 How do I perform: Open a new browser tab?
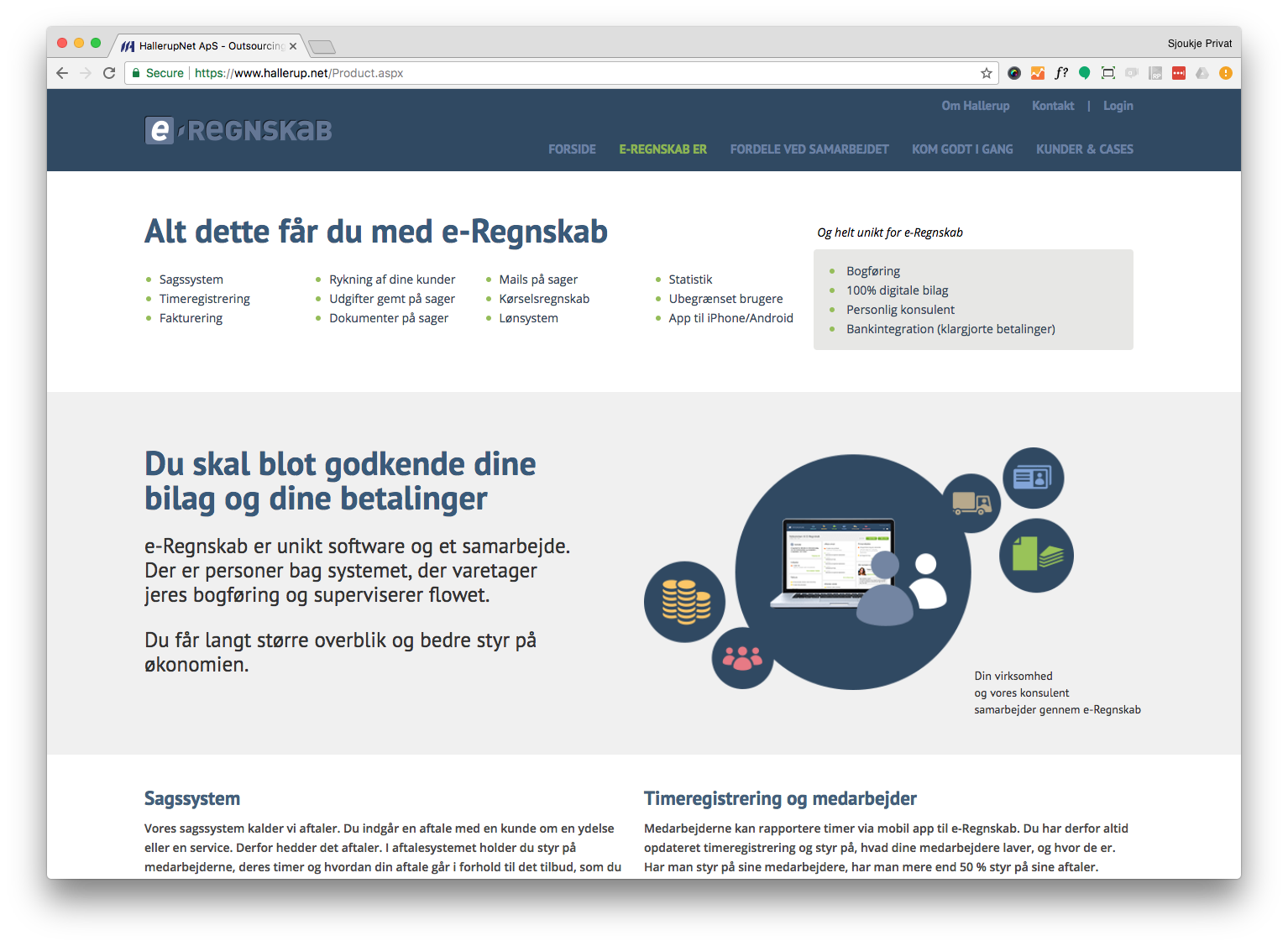tap(322, 46)
